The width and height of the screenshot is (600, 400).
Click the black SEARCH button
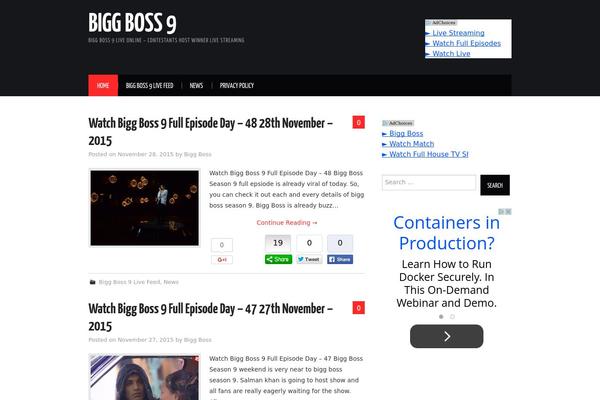click(495, 185)
